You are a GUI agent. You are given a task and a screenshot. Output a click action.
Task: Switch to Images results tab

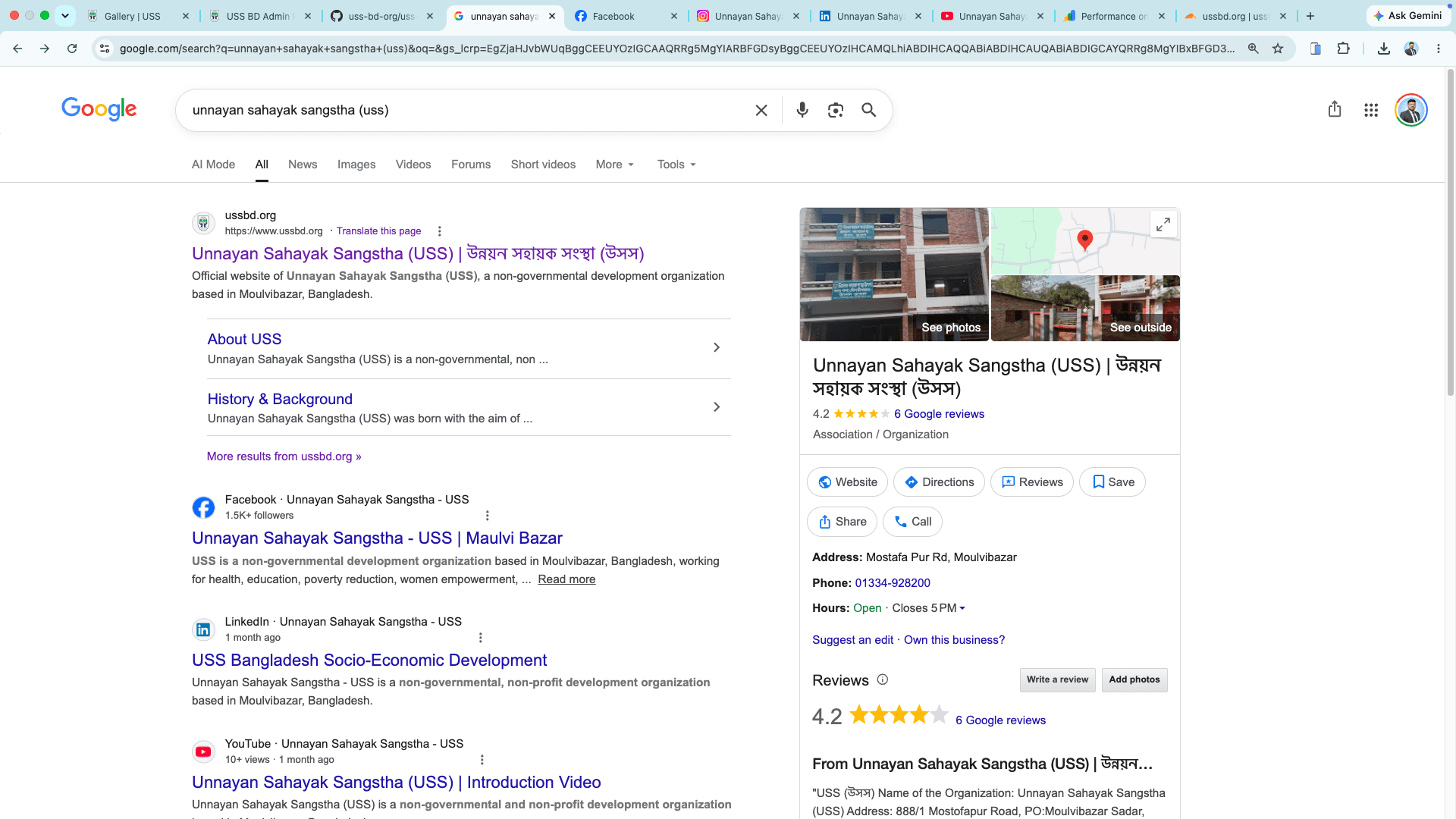[x=356, y=165]
